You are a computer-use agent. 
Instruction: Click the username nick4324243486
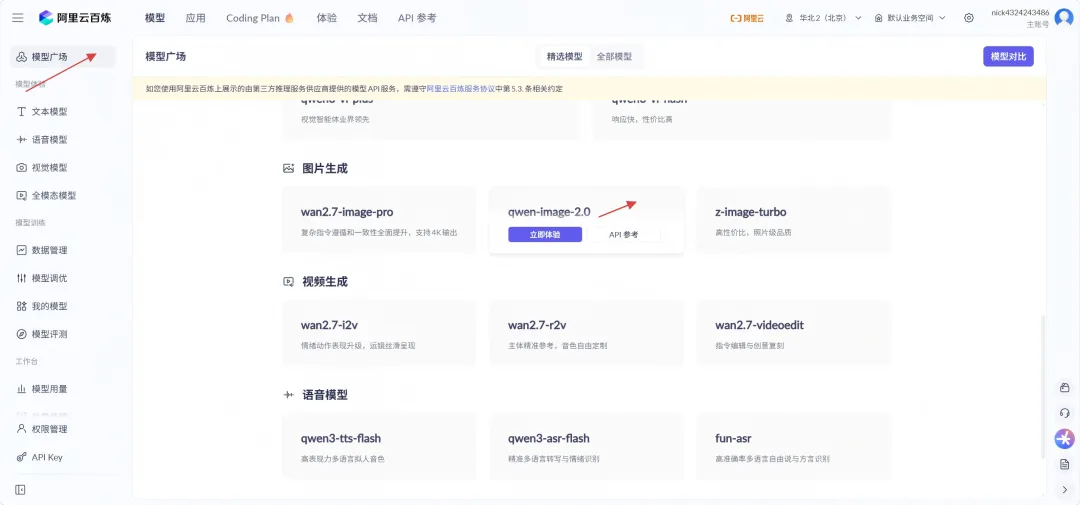tap(1020, 12)
